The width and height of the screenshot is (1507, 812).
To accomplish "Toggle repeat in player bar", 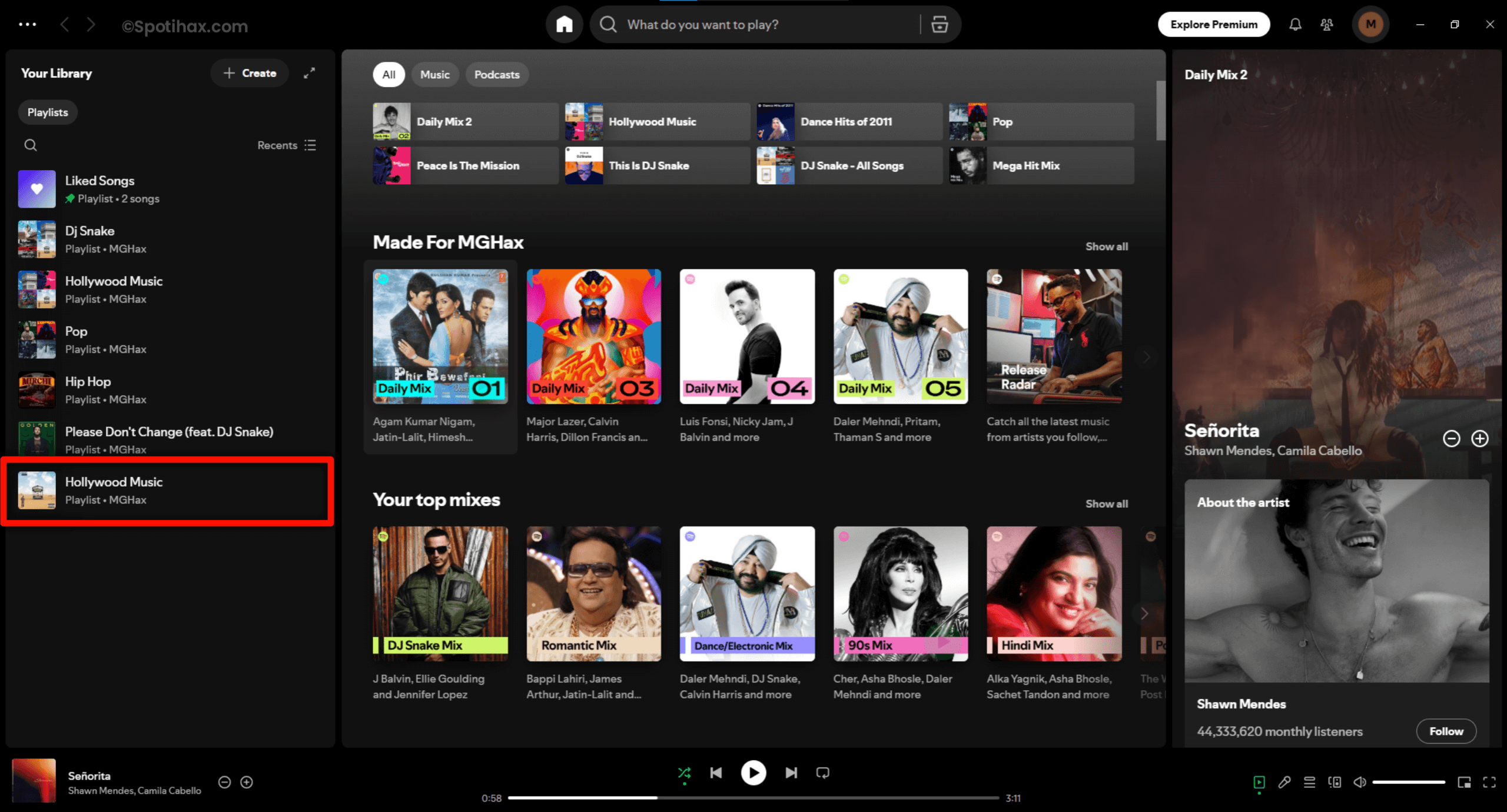I will pos(823,773).
